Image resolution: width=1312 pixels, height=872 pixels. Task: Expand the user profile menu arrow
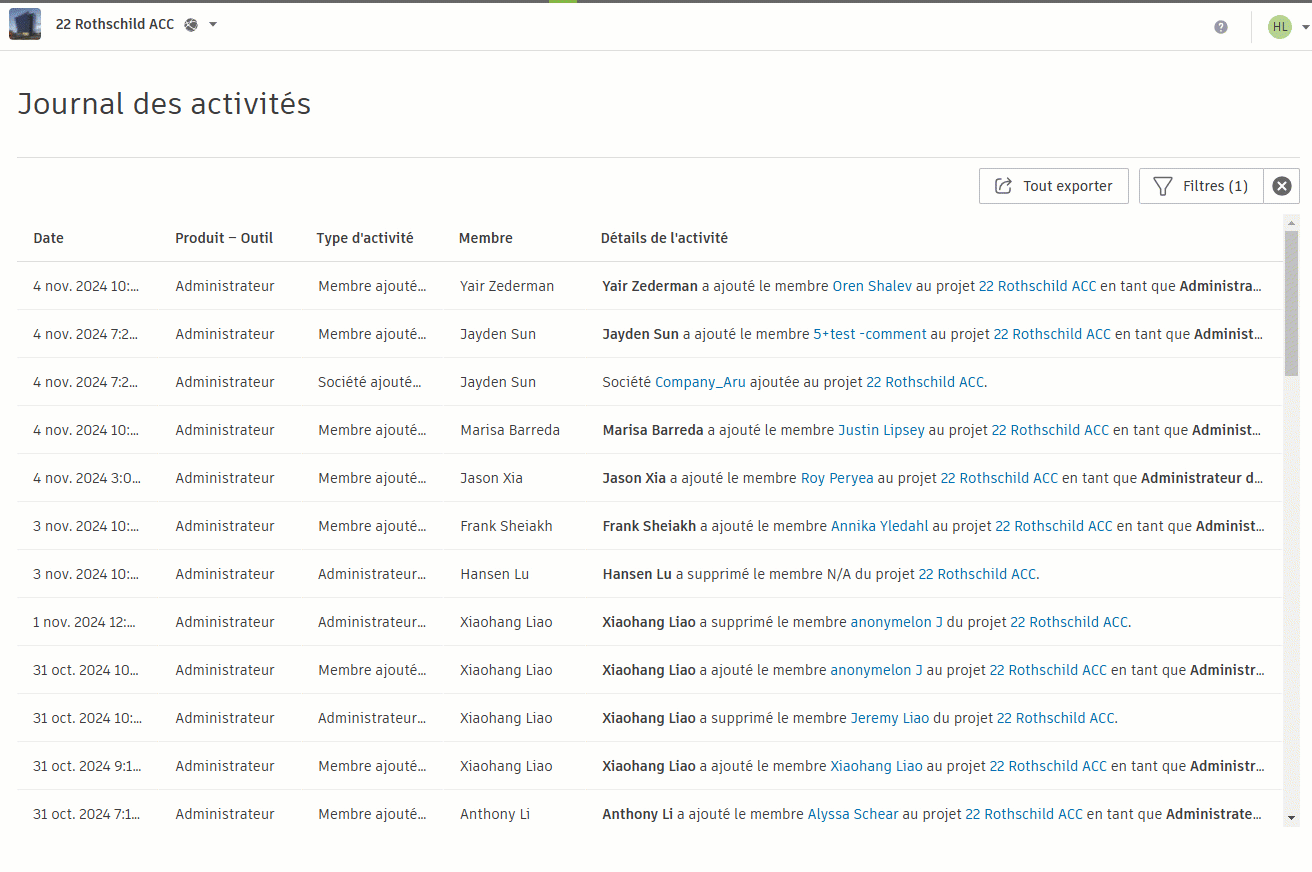pos(1306,28)
